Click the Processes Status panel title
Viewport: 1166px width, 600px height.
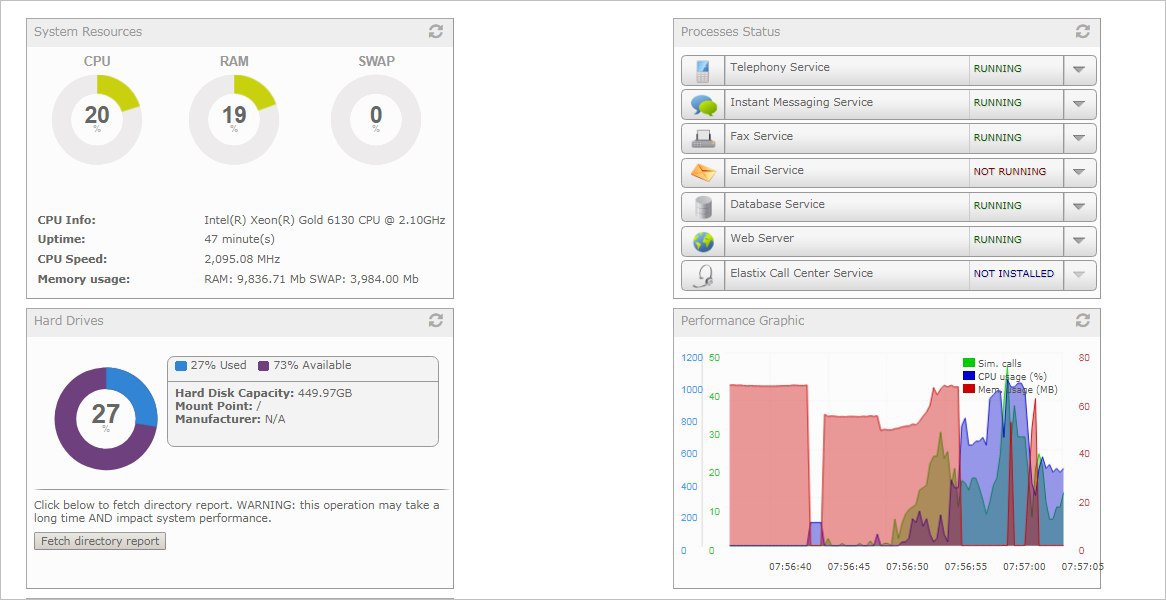[730, 32]
